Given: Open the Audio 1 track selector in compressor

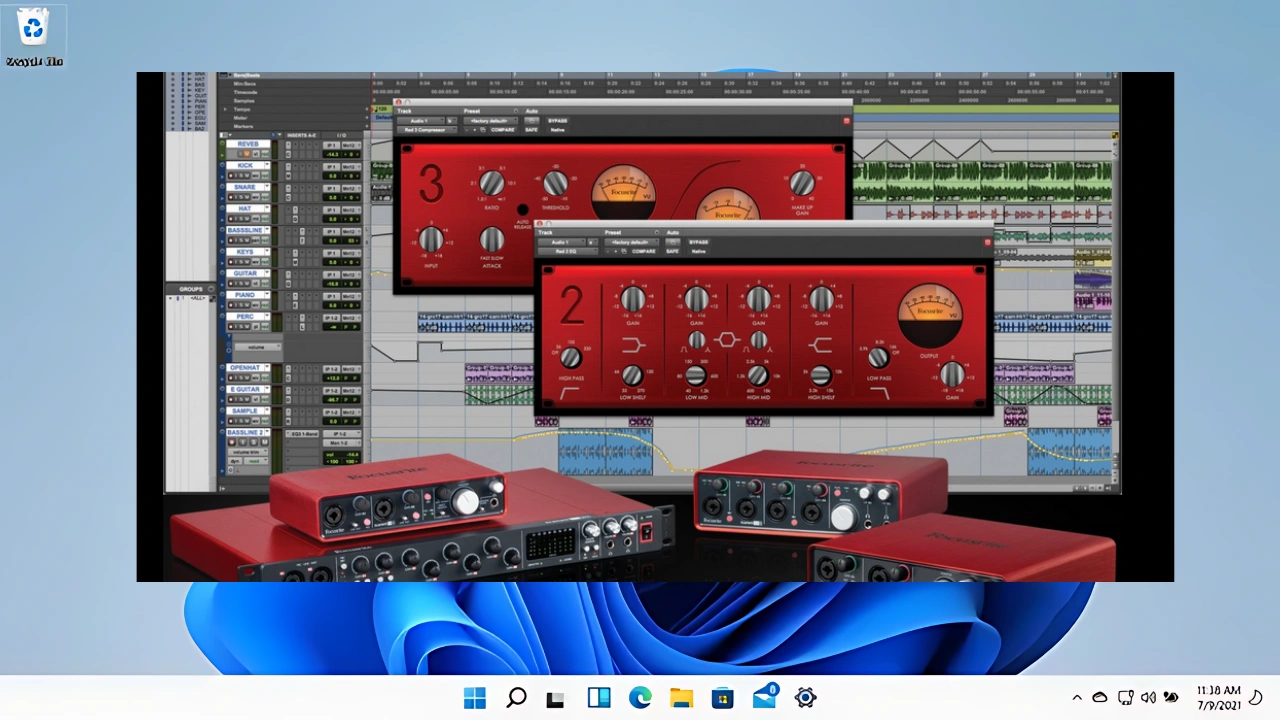Looking at the screenshot, I should tap(420, 121).
